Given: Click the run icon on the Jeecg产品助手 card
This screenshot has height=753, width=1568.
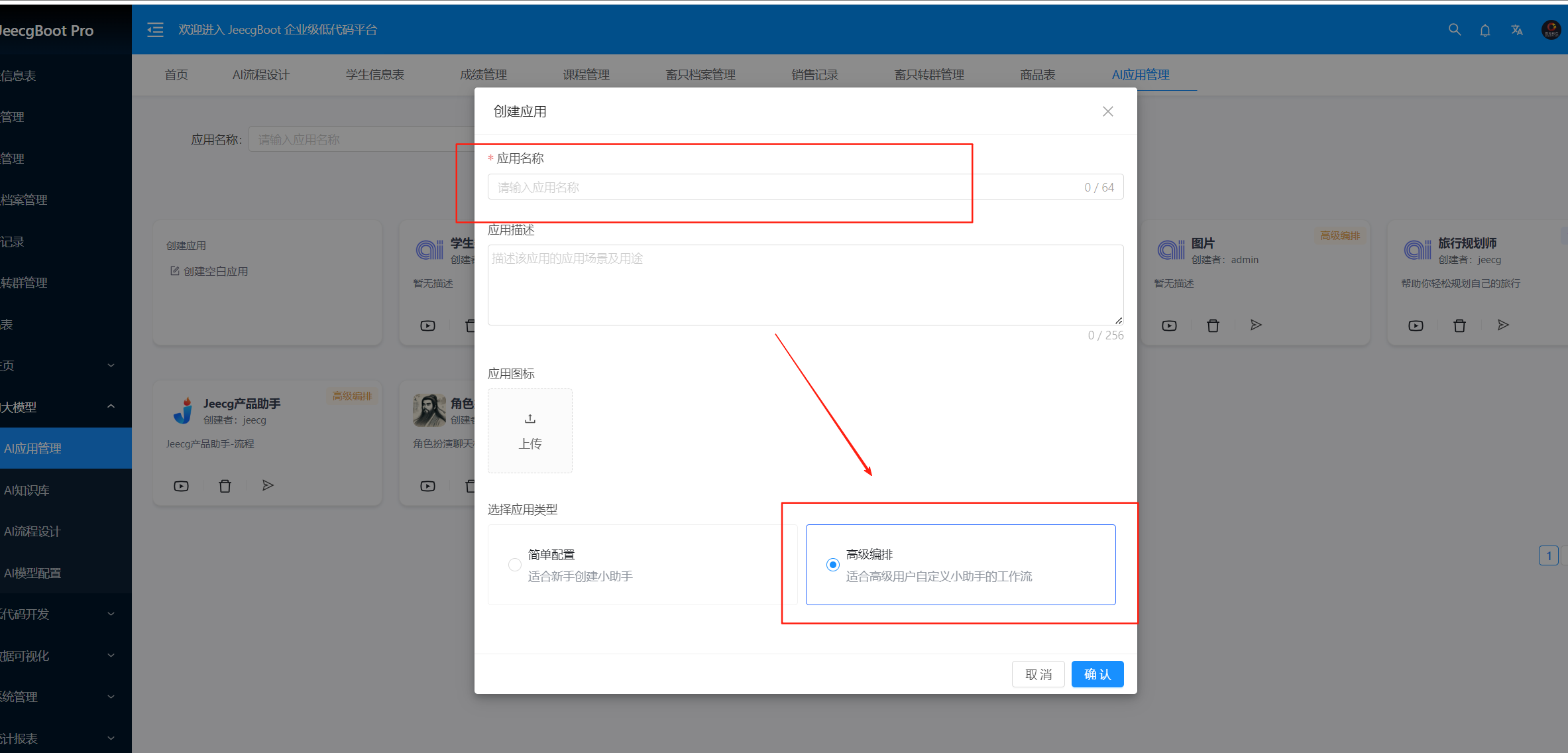Looking at the screenshot, I should pyautogui.click(x=181, y=485).
